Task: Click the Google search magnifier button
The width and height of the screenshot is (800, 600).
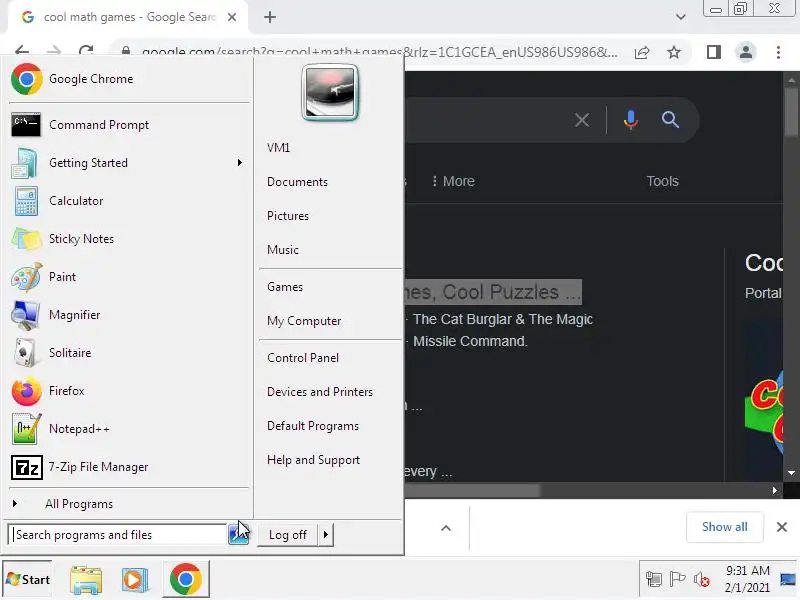Action: click(x=670, y=120)
